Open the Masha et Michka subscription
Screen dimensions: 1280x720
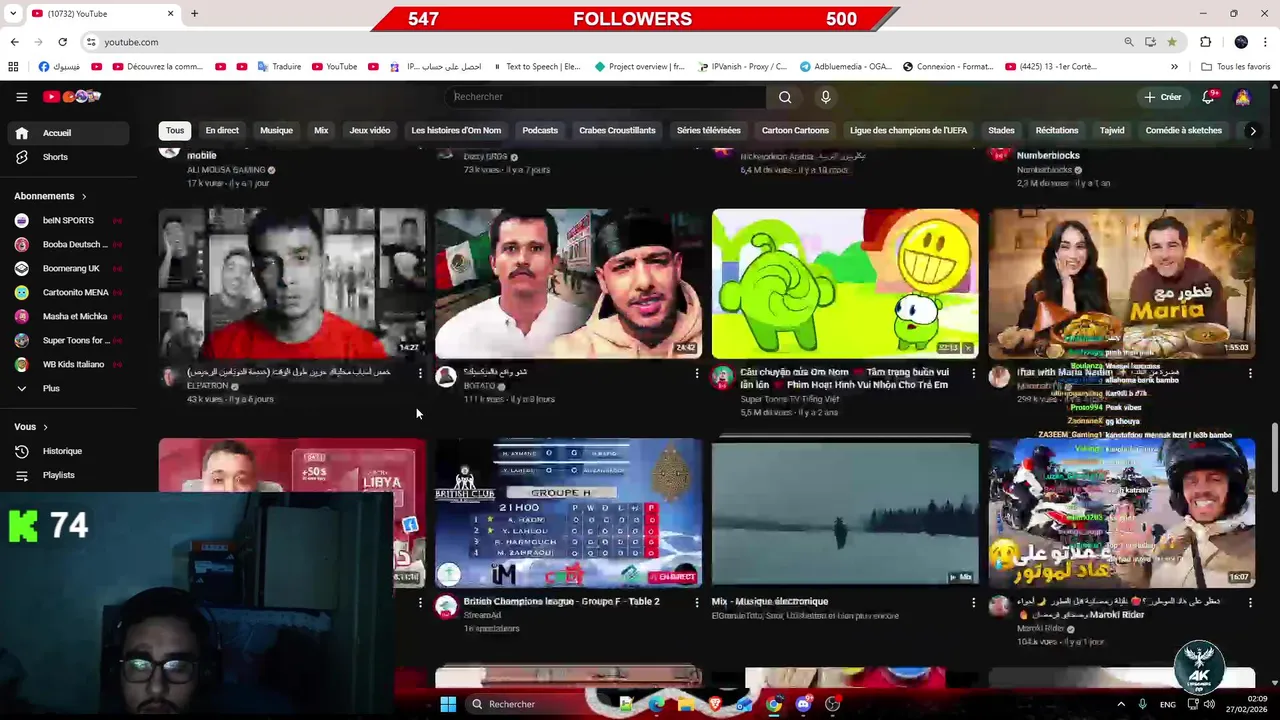68,316
